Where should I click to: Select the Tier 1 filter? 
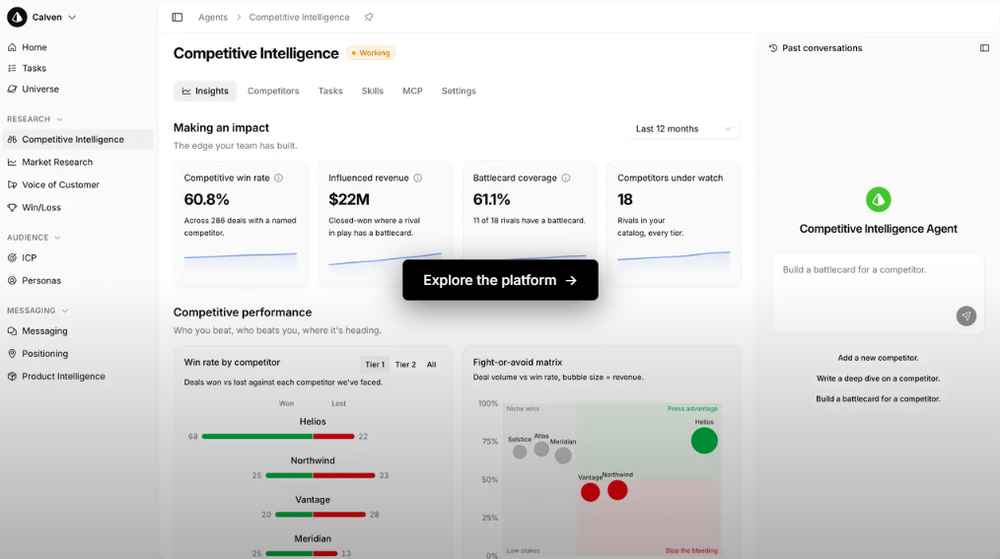375,365
